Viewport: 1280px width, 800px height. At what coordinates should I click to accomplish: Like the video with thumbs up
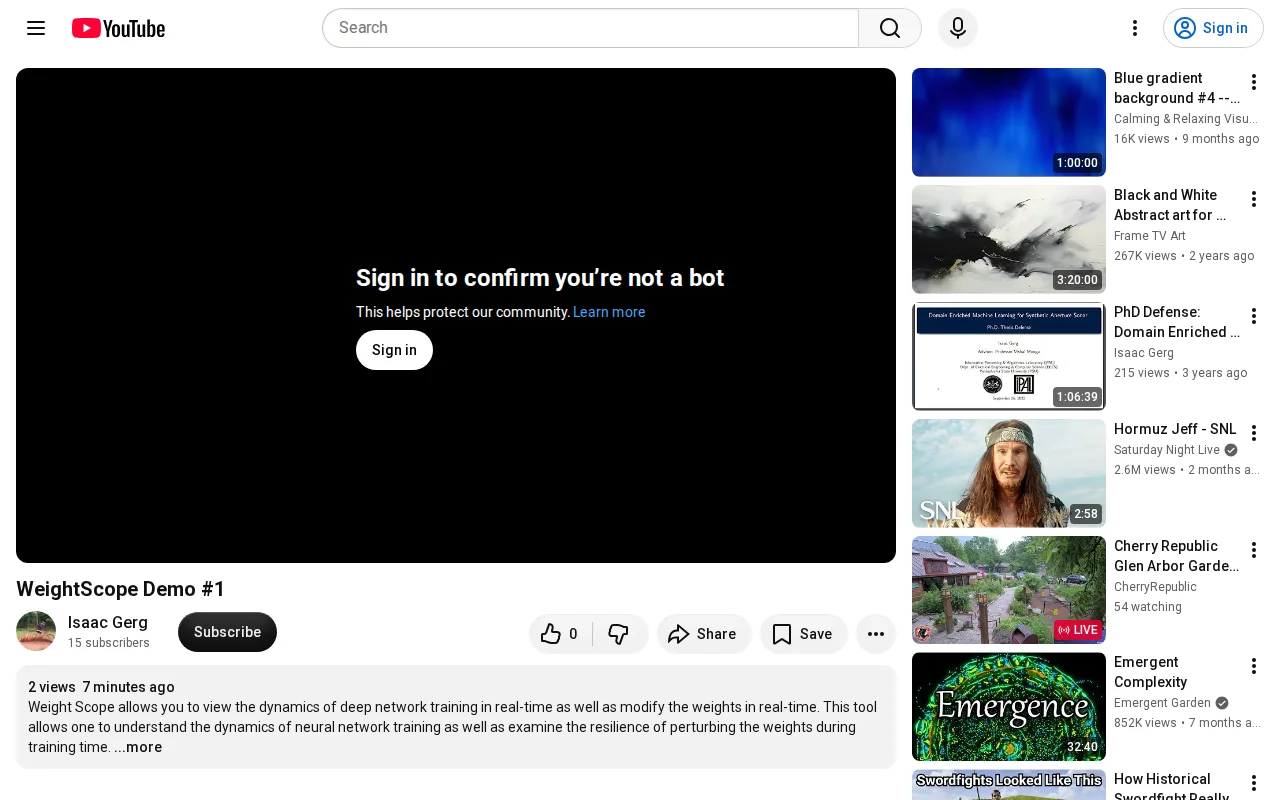(561, 634)
